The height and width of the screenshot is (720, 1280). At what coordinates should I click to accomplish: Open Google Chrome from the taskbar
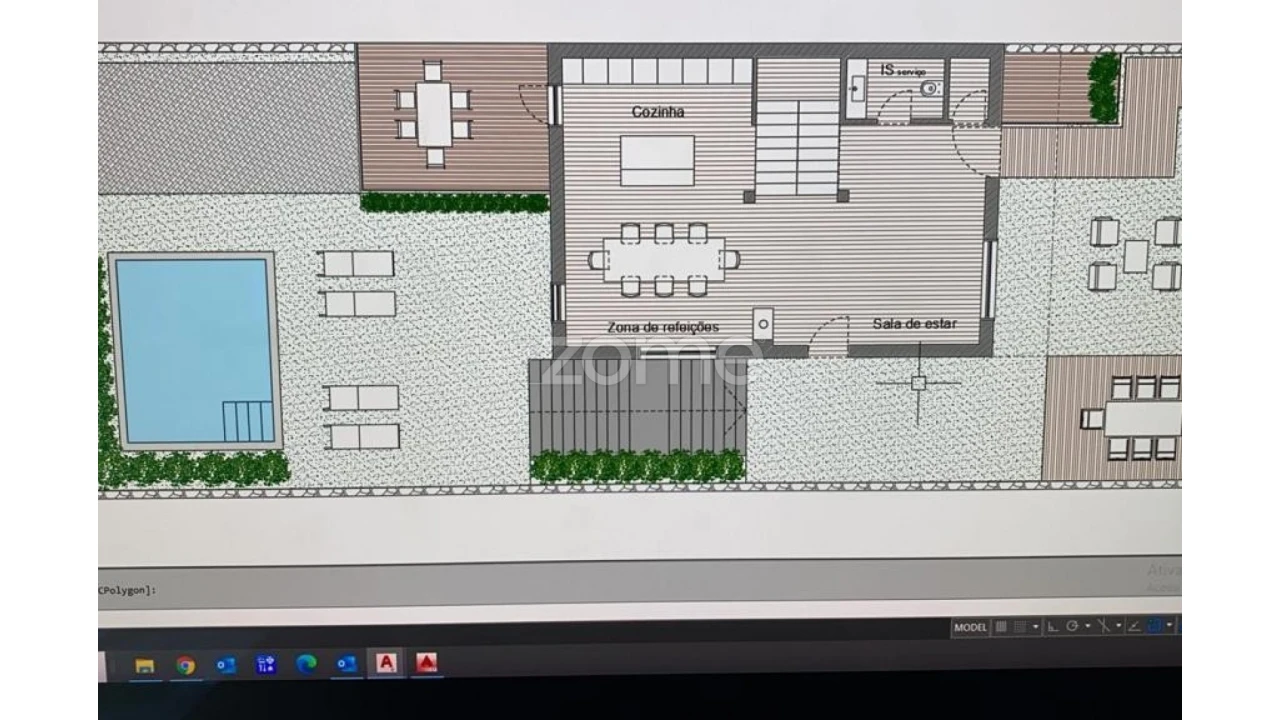pyautogui.click(x=185, y=665)
